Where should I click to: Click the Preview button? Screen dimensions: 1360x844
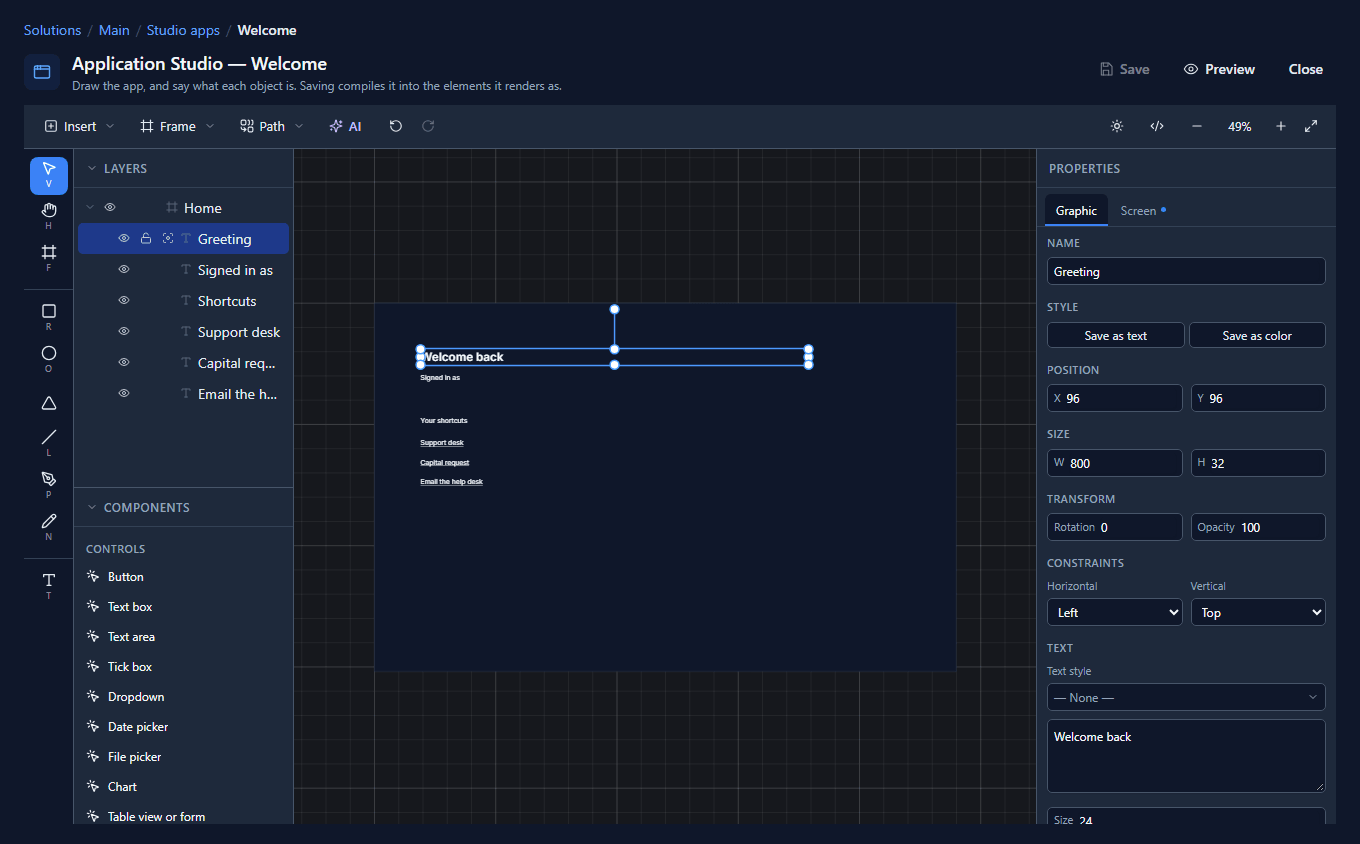[1219, 69]
